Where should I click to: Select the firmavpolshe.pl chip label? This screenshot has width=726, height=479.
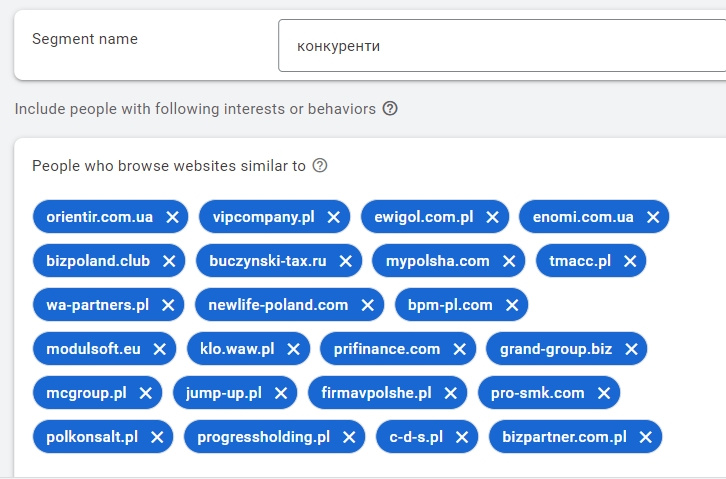(376, 393)
